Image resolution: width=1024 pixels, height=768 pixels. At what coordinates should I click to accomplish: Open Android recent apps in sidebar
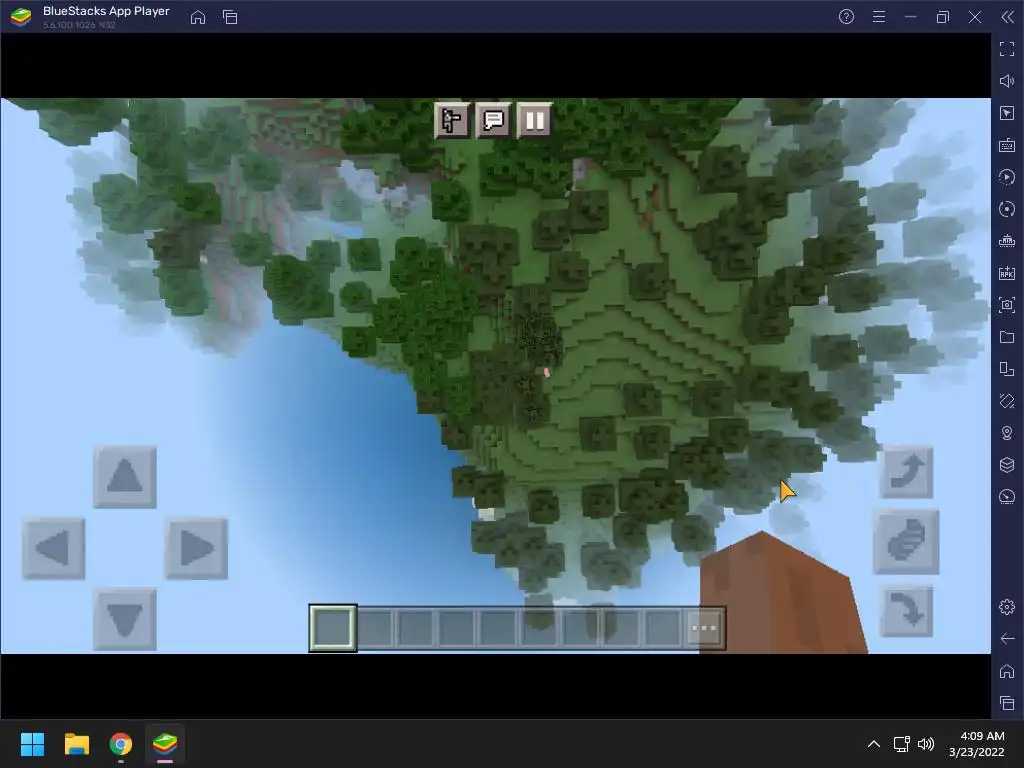pos(1007,703)
